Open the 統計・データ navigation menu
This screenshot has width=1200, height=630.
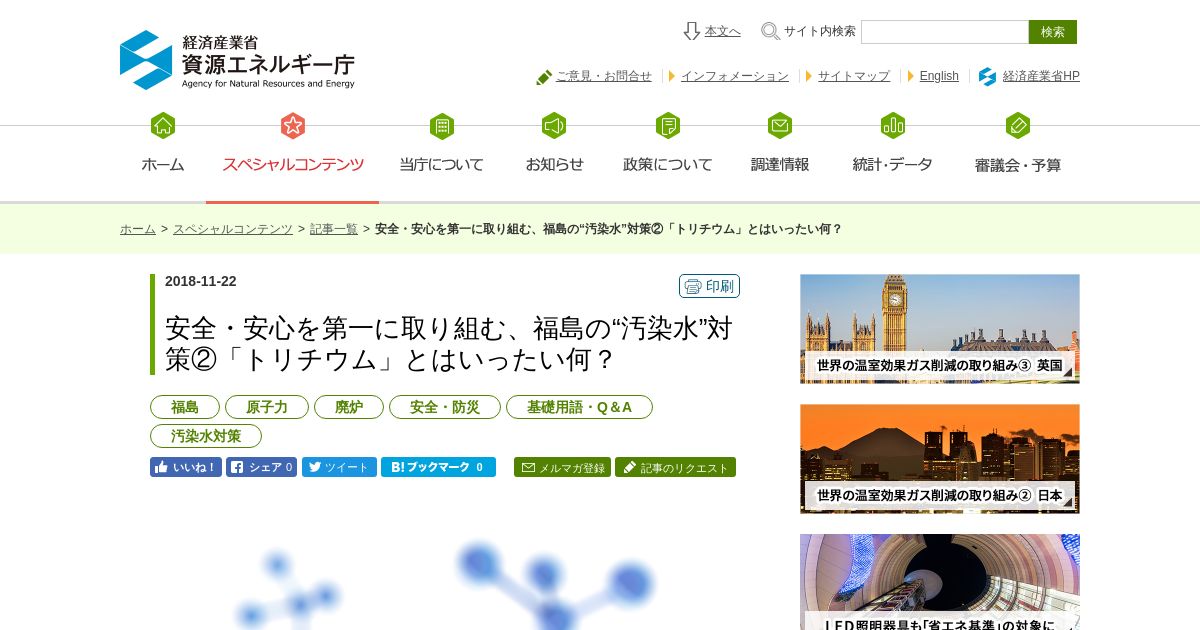click(x=893, y=165)
